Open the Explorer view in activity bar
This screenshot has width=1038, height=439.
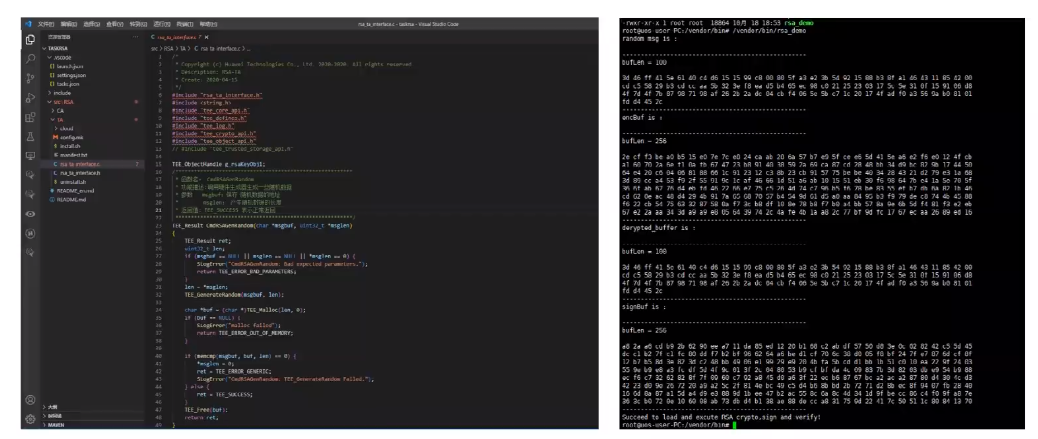click(x=30, y=40)
